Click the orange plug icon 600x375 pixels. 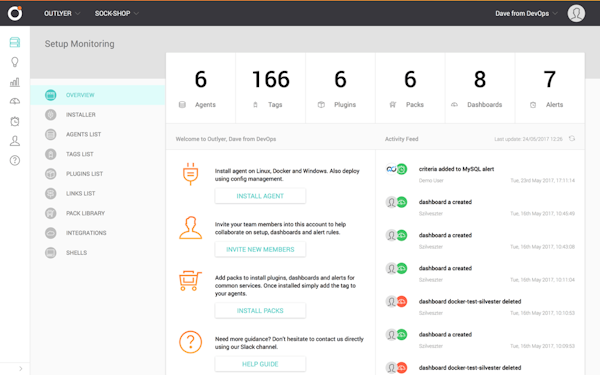click(x=190, y=174)
